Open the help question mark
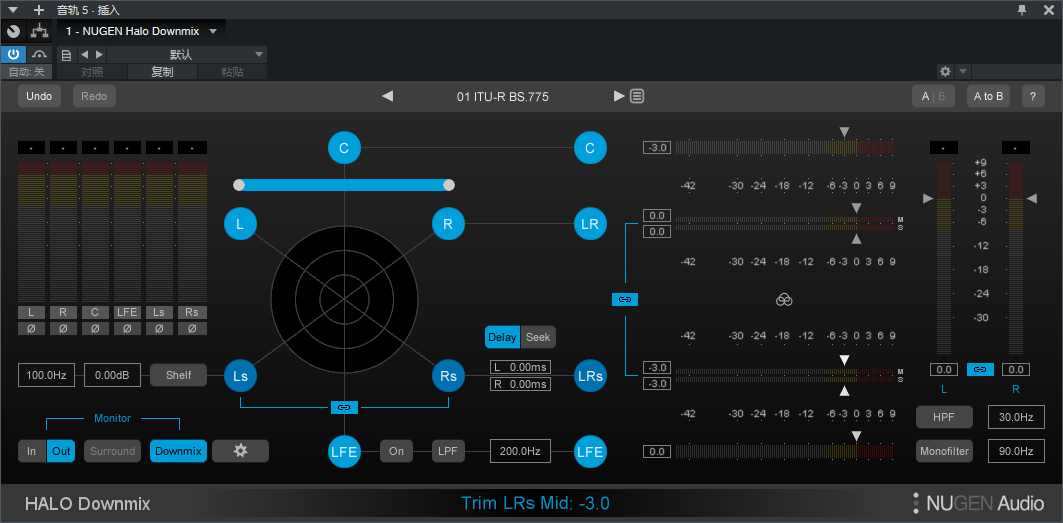Screen dimensions: 1063x523 1032,96
